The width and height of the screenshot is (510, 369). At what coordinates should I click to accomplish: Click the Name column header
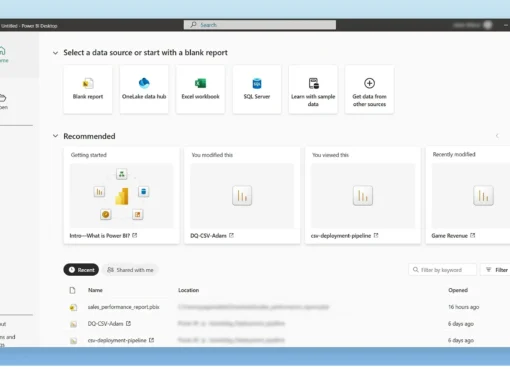(95, 290)
